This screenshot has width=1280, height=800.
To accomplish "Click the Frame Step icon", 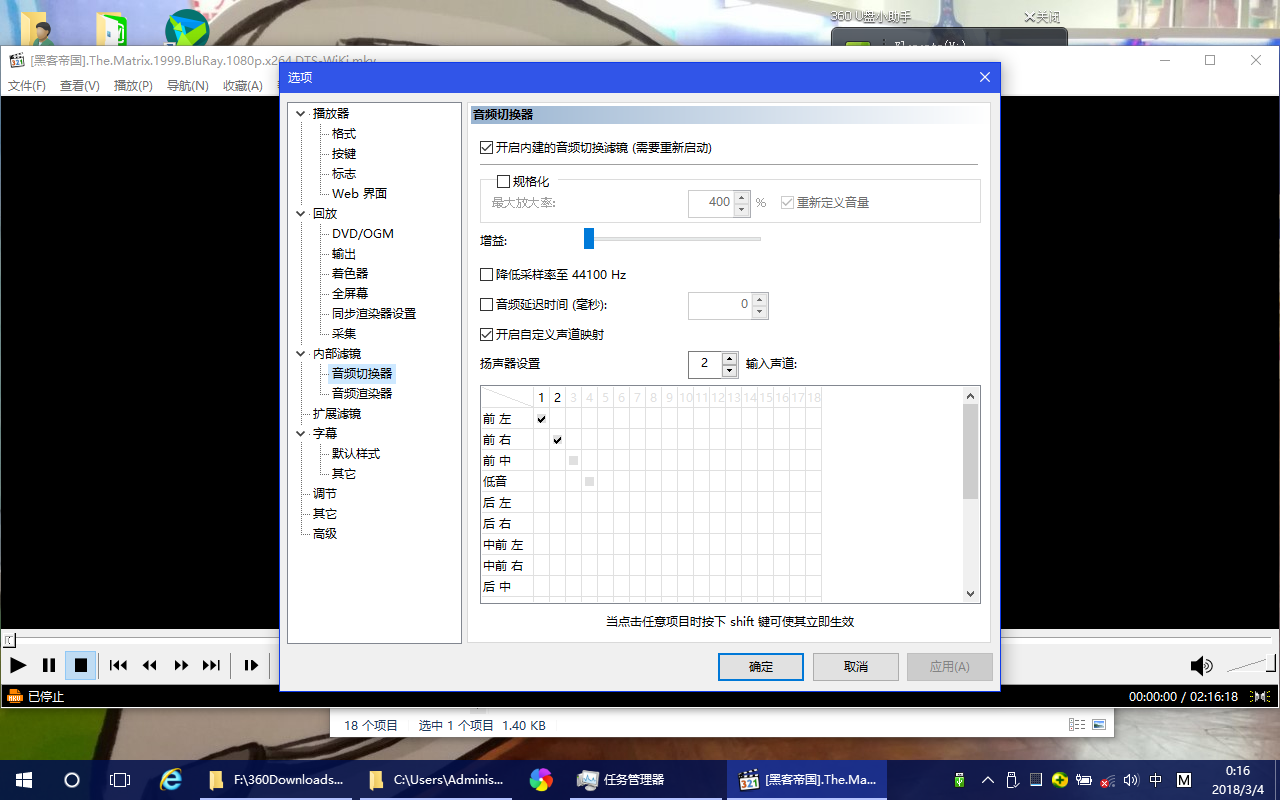I will point(251,665).
